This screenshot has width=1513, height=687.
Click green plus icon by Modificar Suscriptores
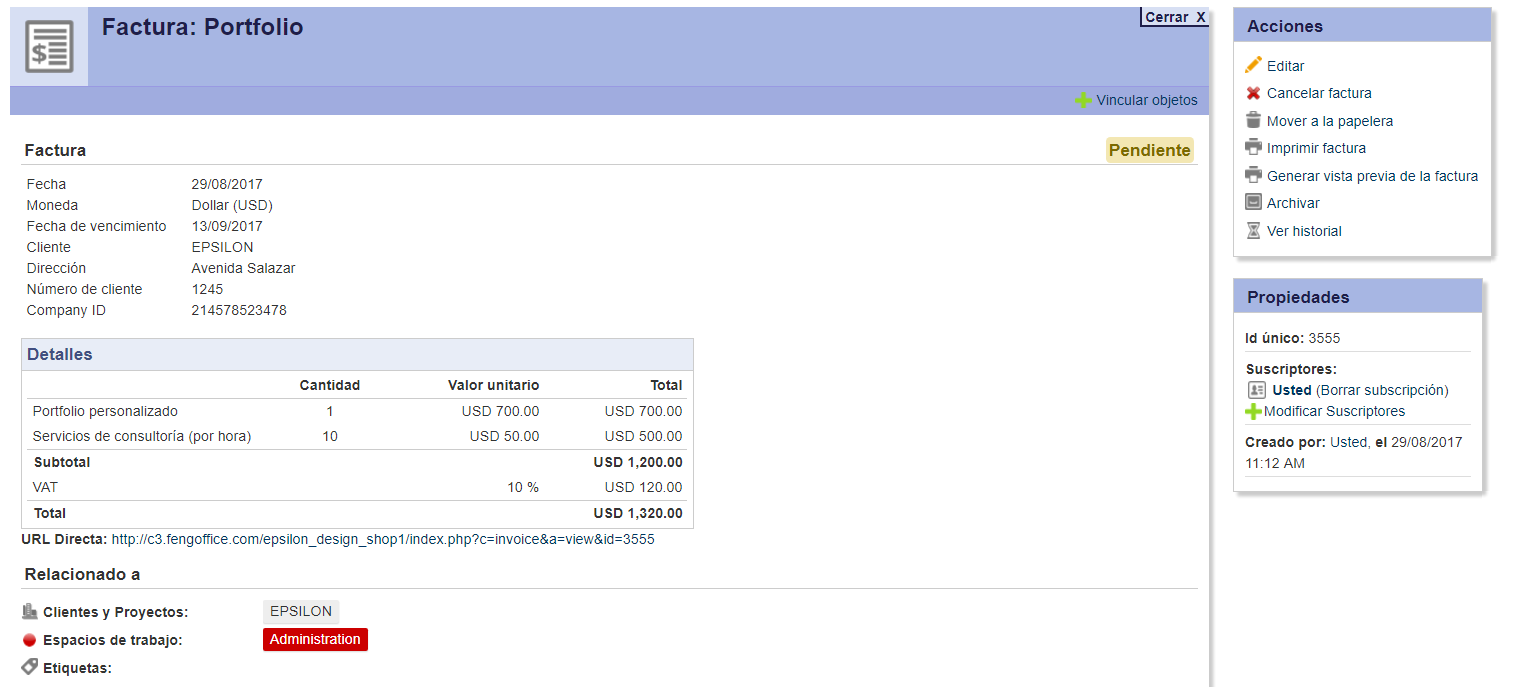[x=1253, y=411]
